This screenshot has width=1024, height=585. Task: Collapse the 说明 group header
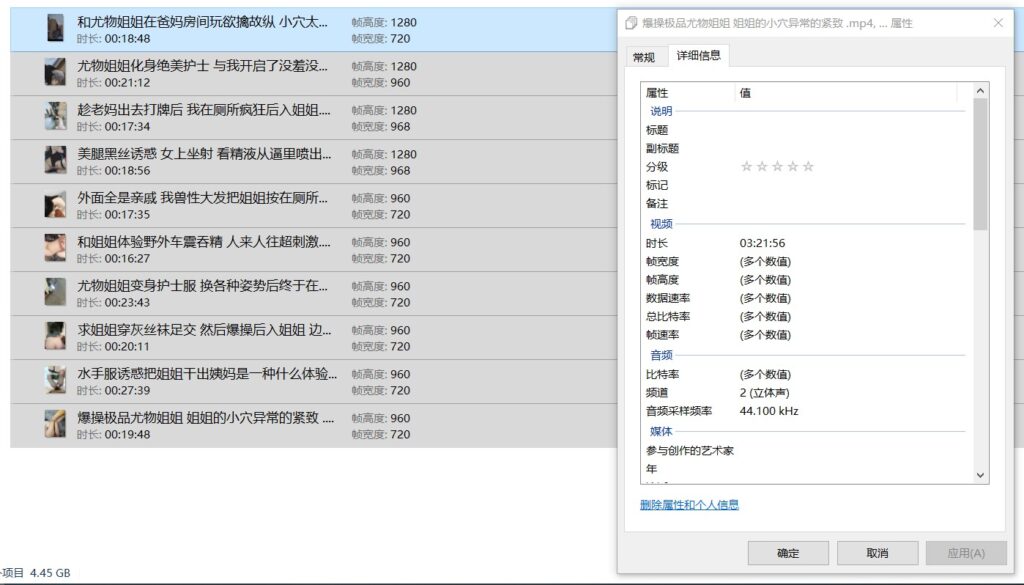click(661, 112)
